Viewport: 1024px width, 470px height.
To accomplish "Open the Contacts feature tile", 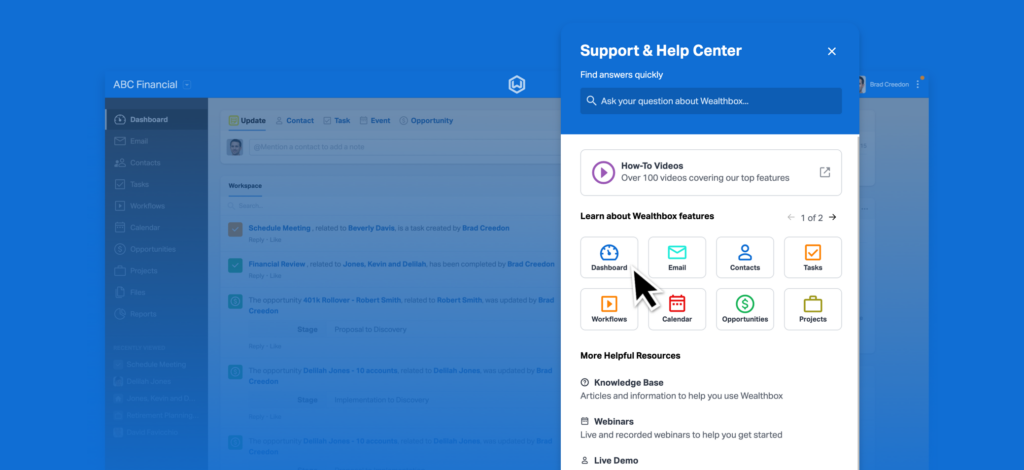I will 744,257.
